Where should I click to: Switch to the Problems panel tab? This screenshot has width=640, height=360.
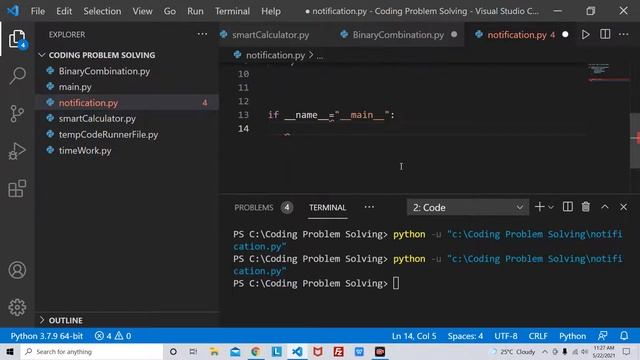(254, 207)
